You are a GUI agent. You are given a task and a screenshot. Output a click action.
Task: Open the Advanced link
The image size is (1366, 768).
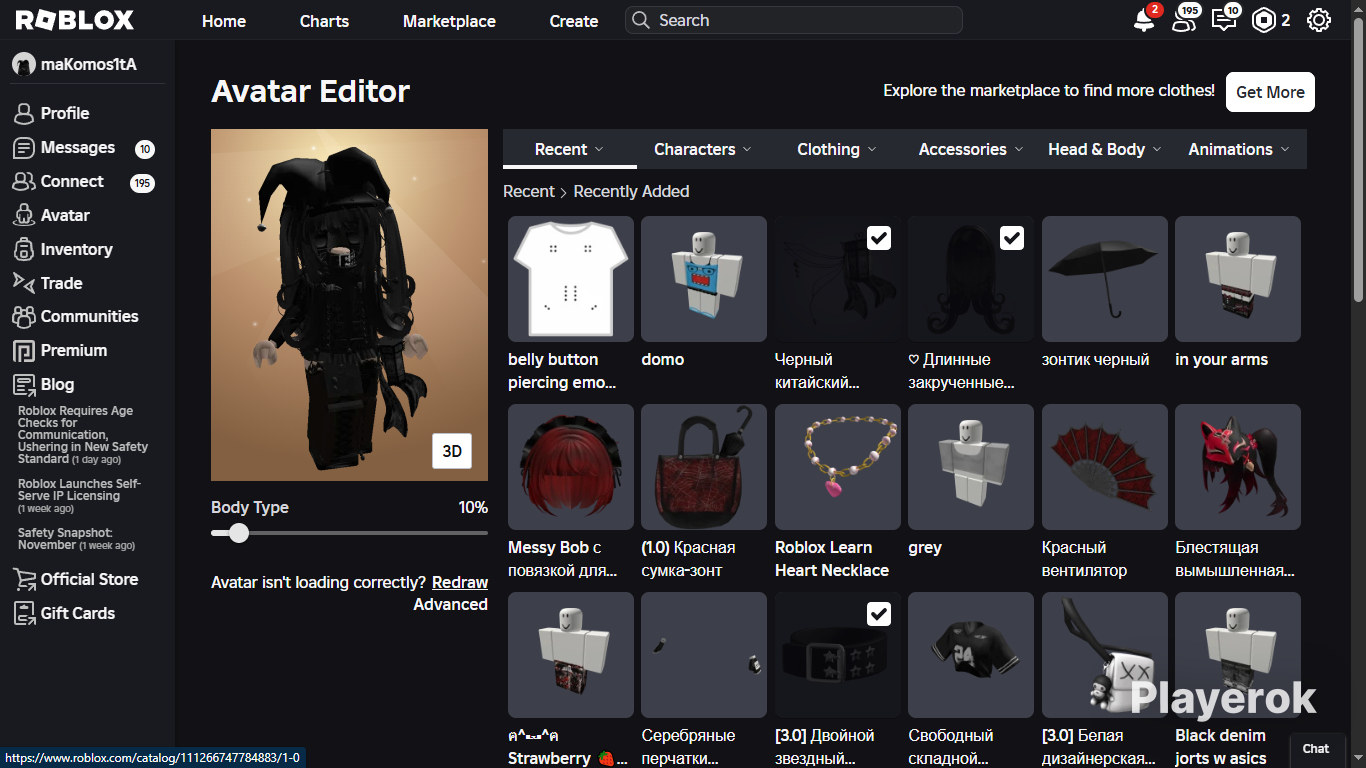pyautogui.click(x=451, y=604)
